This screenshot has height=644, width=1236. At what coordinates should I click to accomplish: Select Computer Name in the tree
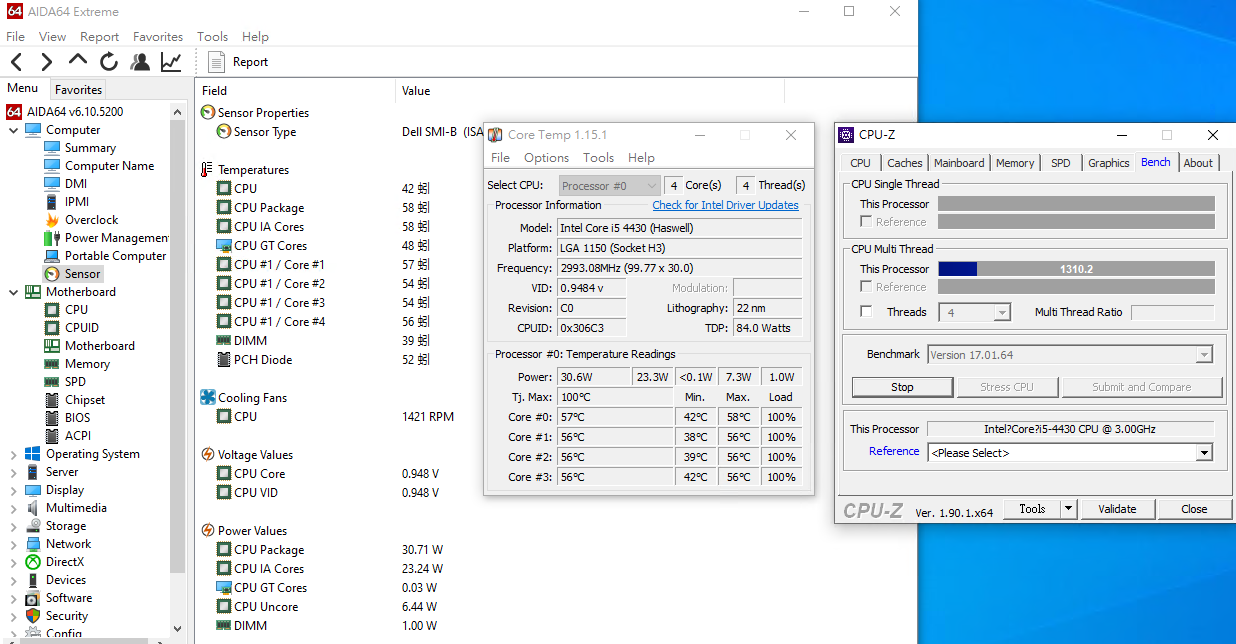(109, 166)
